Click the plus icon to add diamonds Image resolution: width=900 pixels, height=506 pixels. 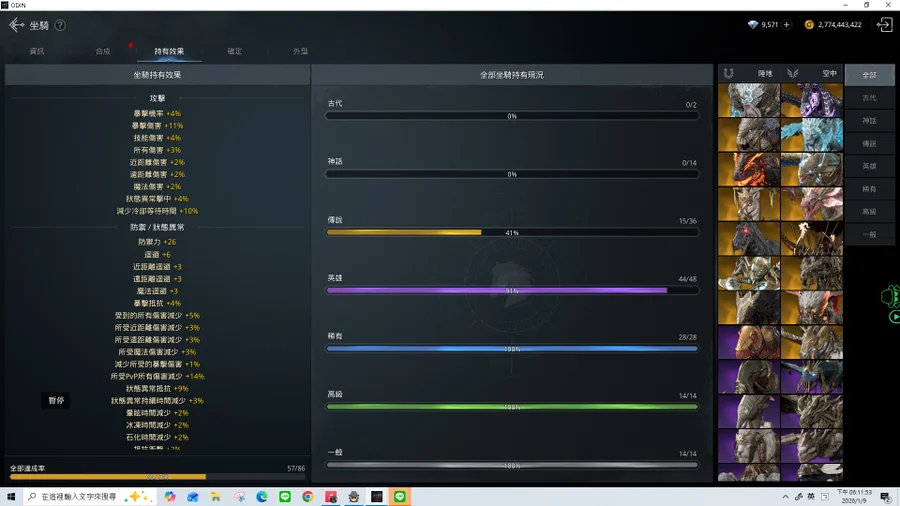pos(786,25)
